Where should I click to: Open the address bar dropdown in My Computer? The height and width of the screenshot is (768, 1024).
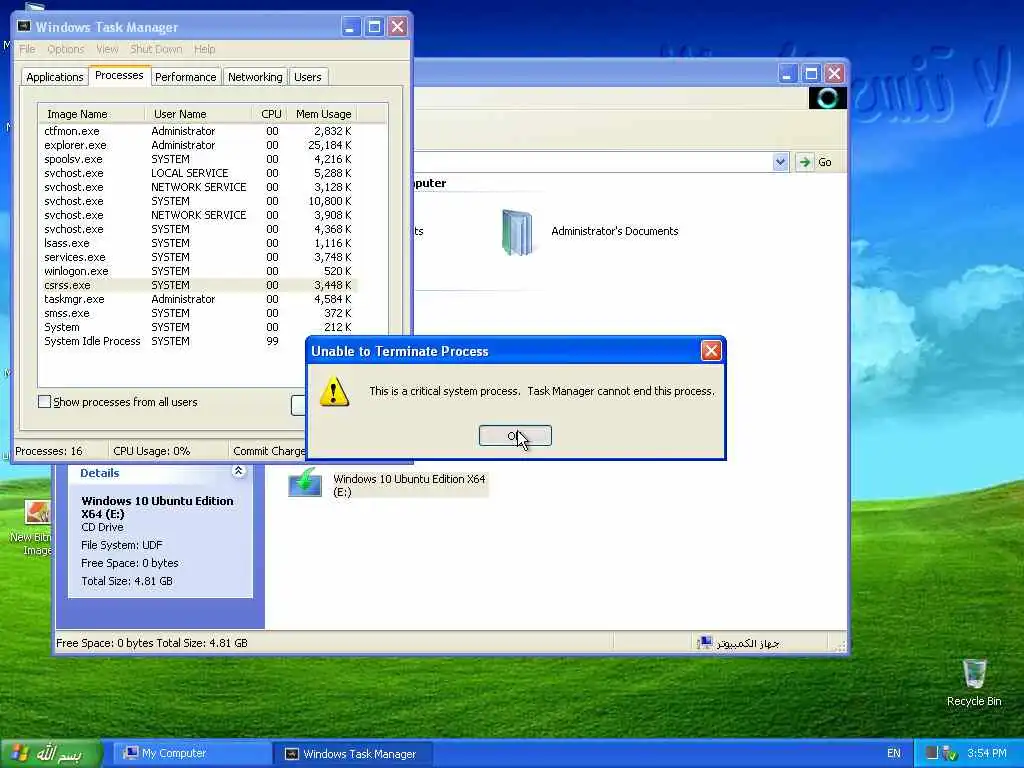[780, 162]
